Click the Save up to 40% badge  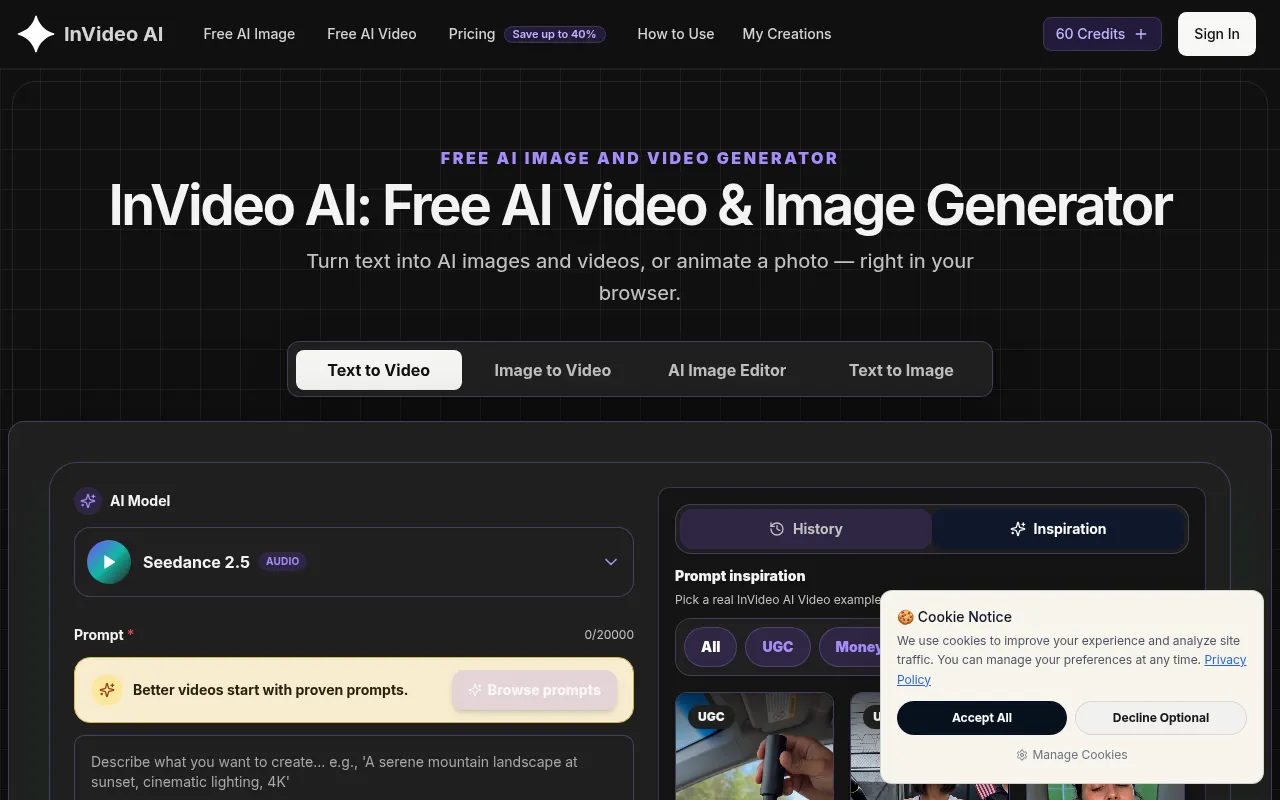(x=554, y=34)
